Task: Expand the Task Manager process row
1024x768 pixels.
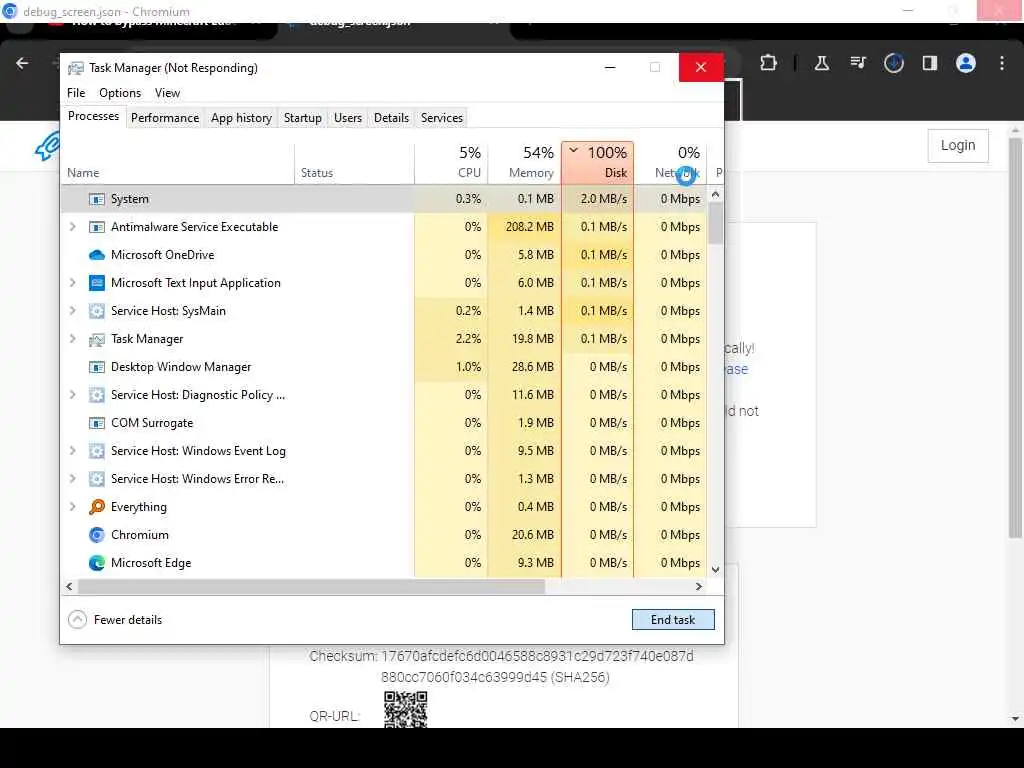Action: coord(72,339)
